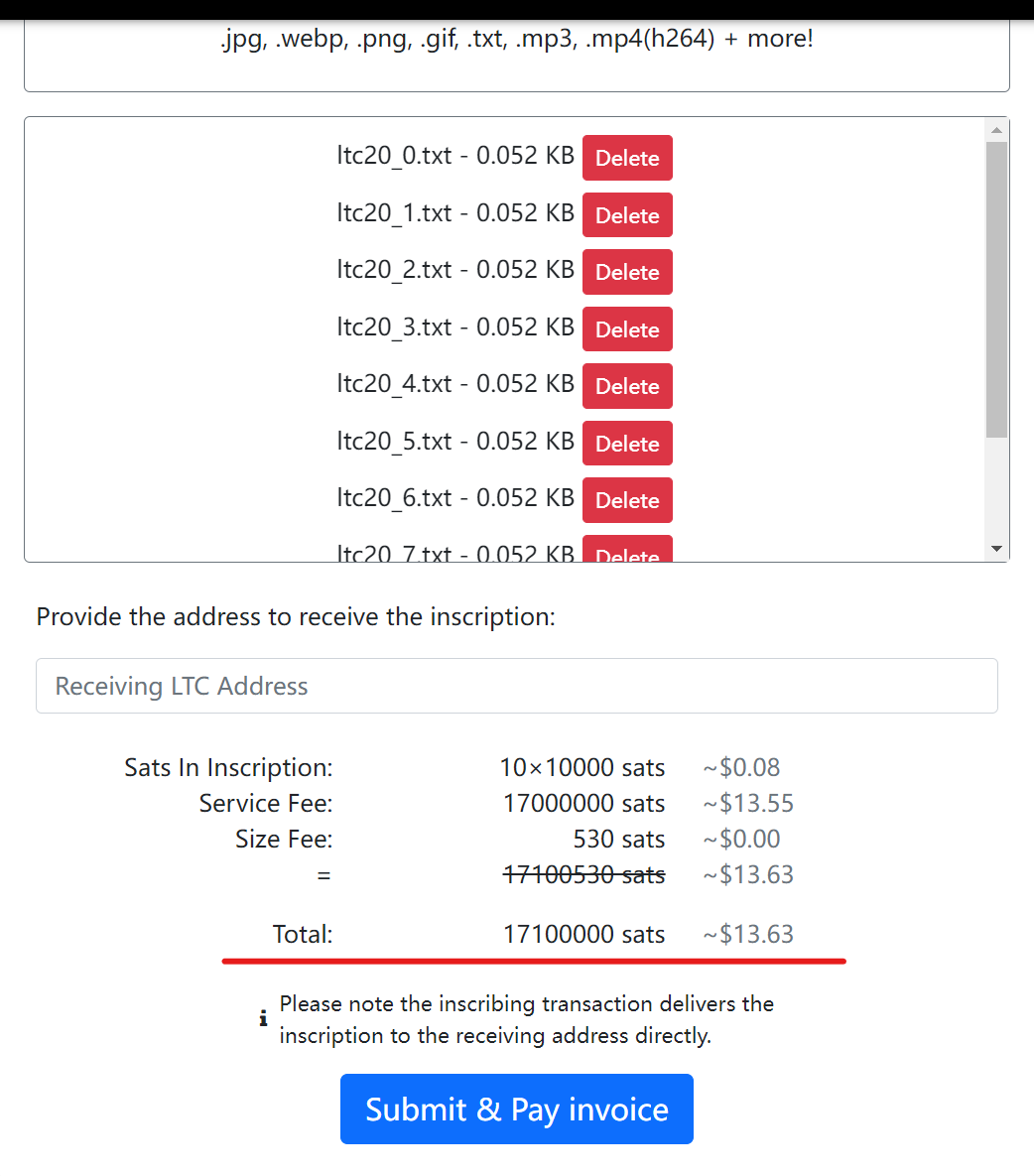Image resolution: width=1034 pixels, height=1176 pixels.
Task: Click Delete beside ltc20_5.txt
Action: tap(627, 444)
